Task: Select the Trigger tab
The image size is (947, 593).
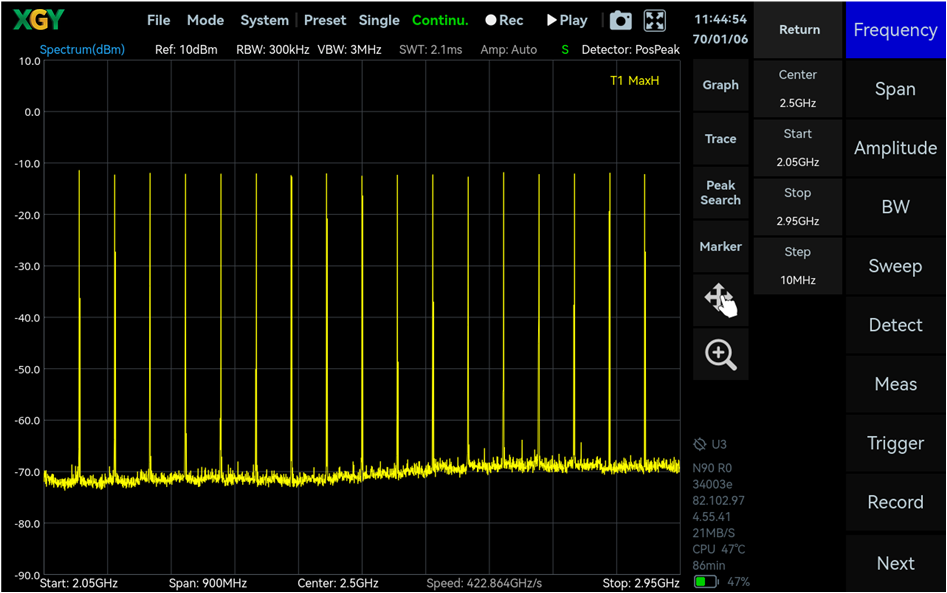Action: (x=895, y=443)
